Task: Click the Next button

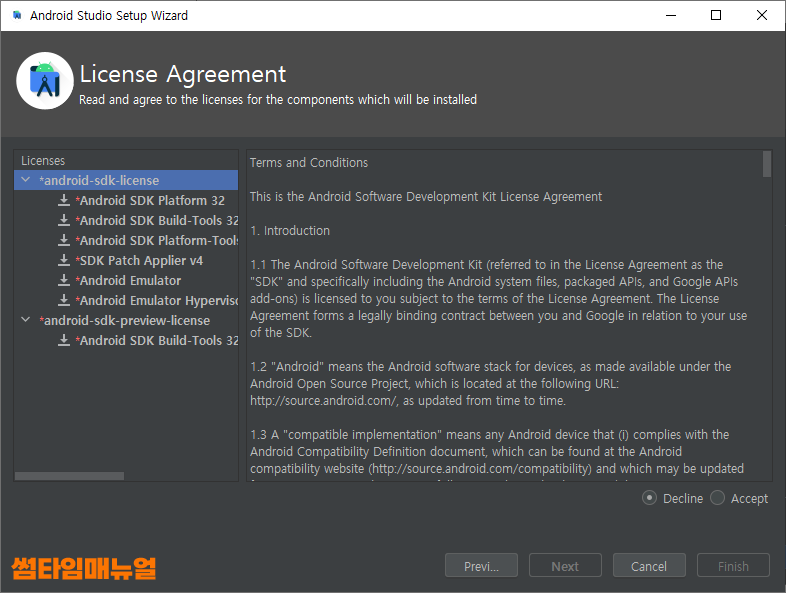Action: pos(565,565)
